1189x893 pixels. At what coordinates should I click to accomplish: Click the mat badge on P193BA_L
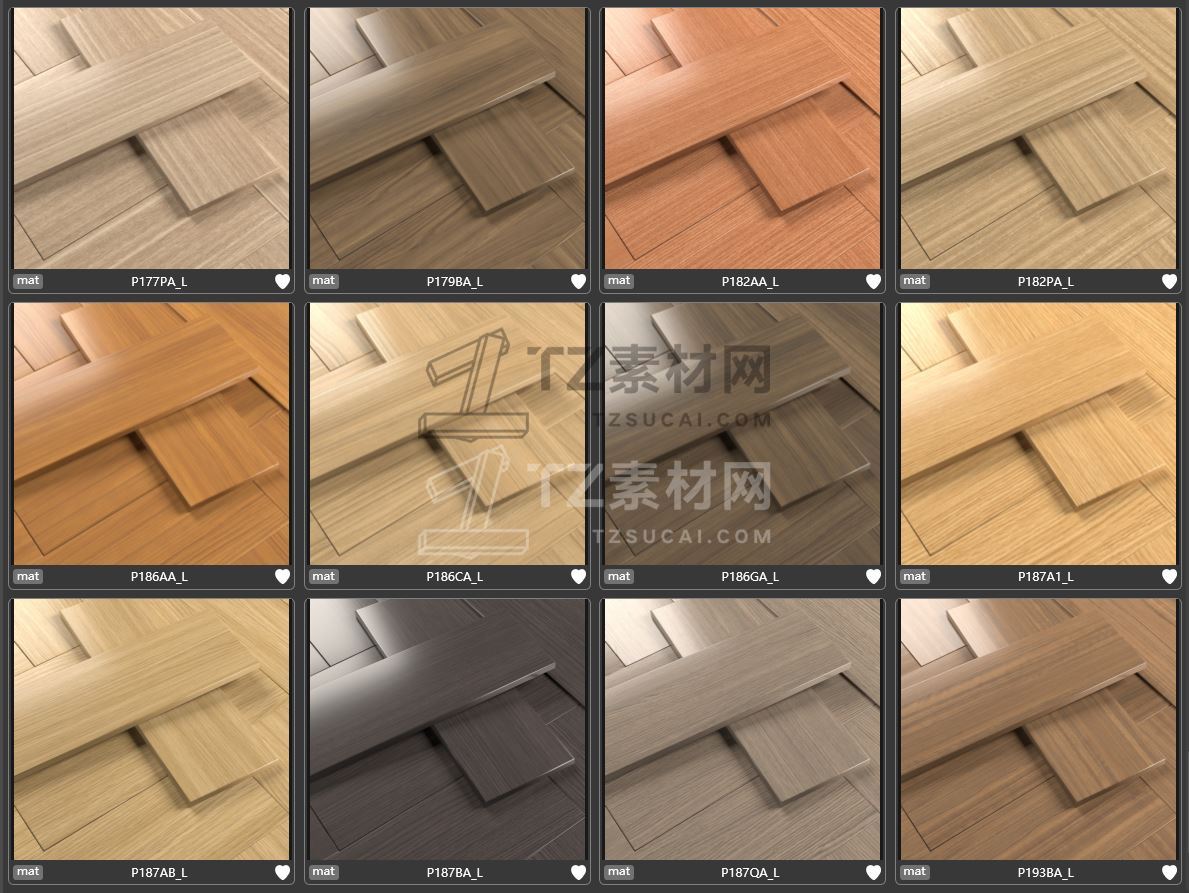(x=914, y=872)
